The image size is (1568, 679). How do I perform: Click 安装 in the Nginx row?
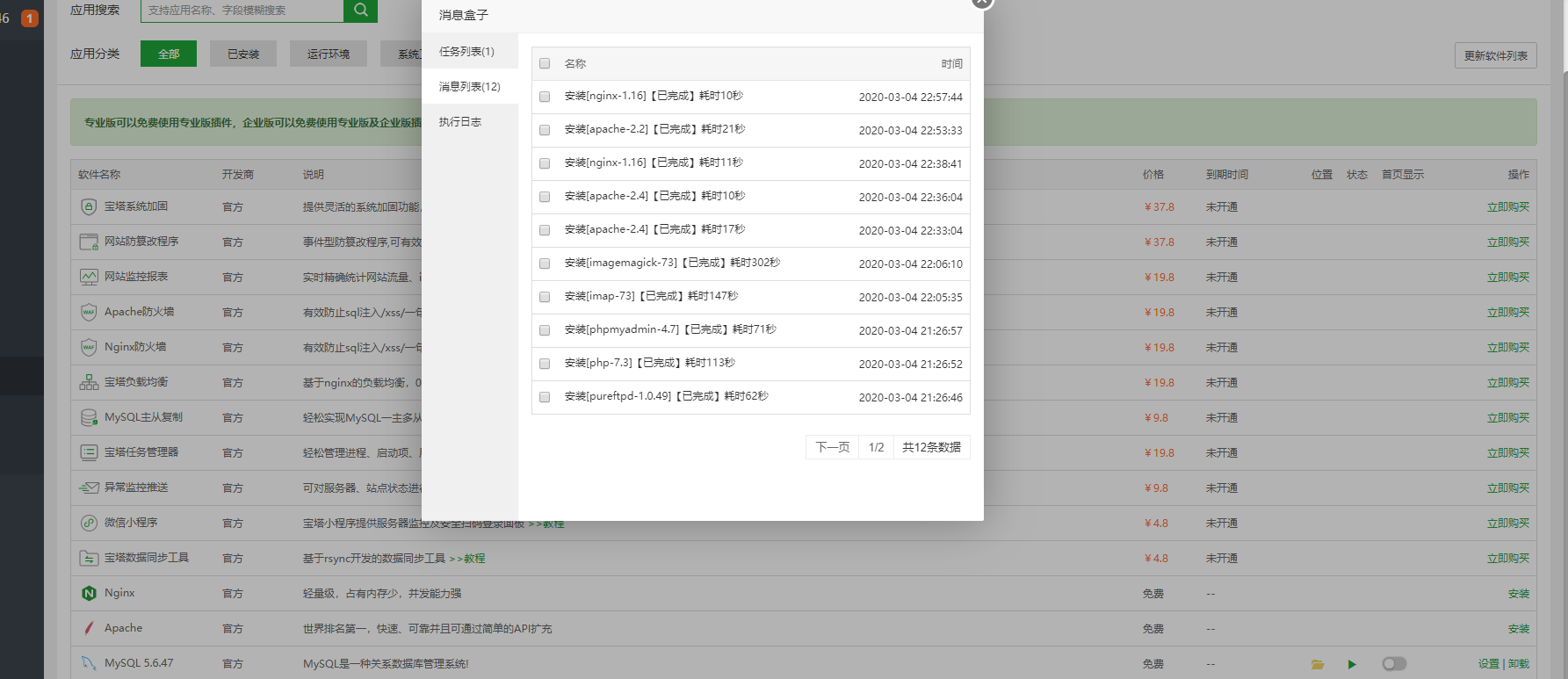point(1519,594)
